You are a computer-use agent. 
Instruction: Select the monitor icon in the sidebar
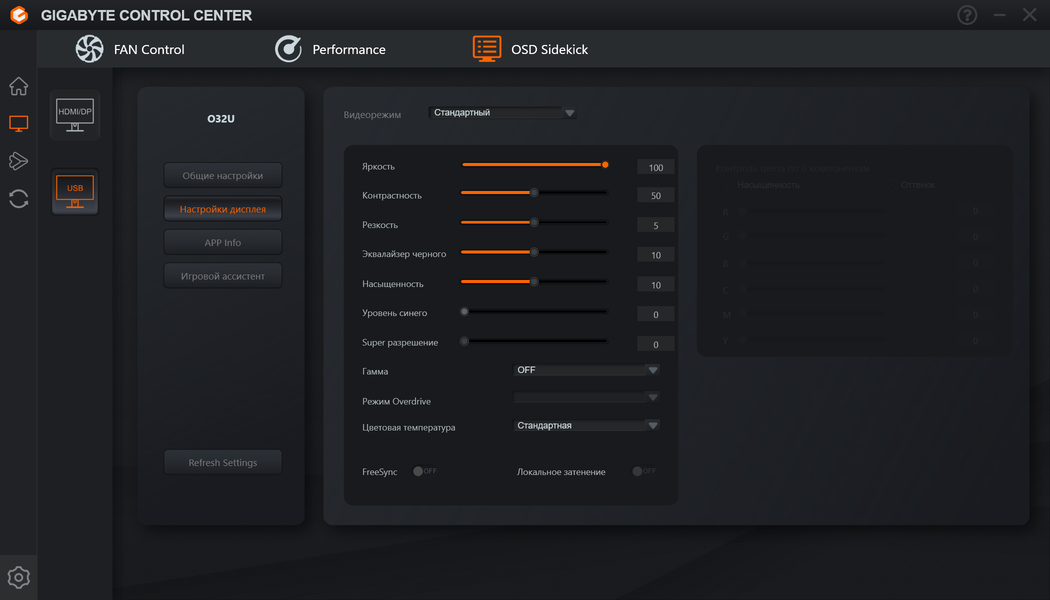pyautogui.click(x=19, y=123)
